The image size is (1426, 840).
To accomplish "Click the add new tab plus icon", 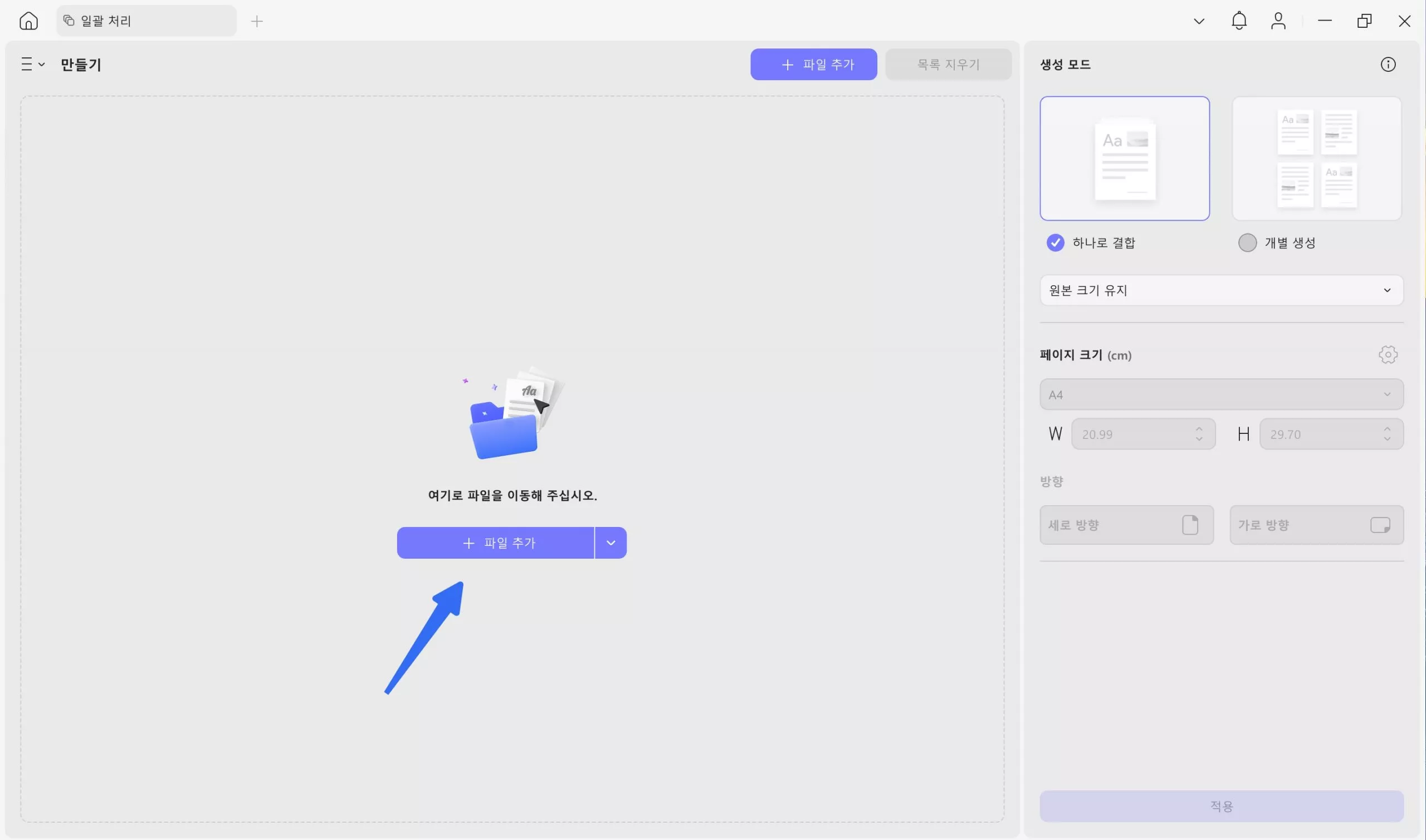I will 257,22.
